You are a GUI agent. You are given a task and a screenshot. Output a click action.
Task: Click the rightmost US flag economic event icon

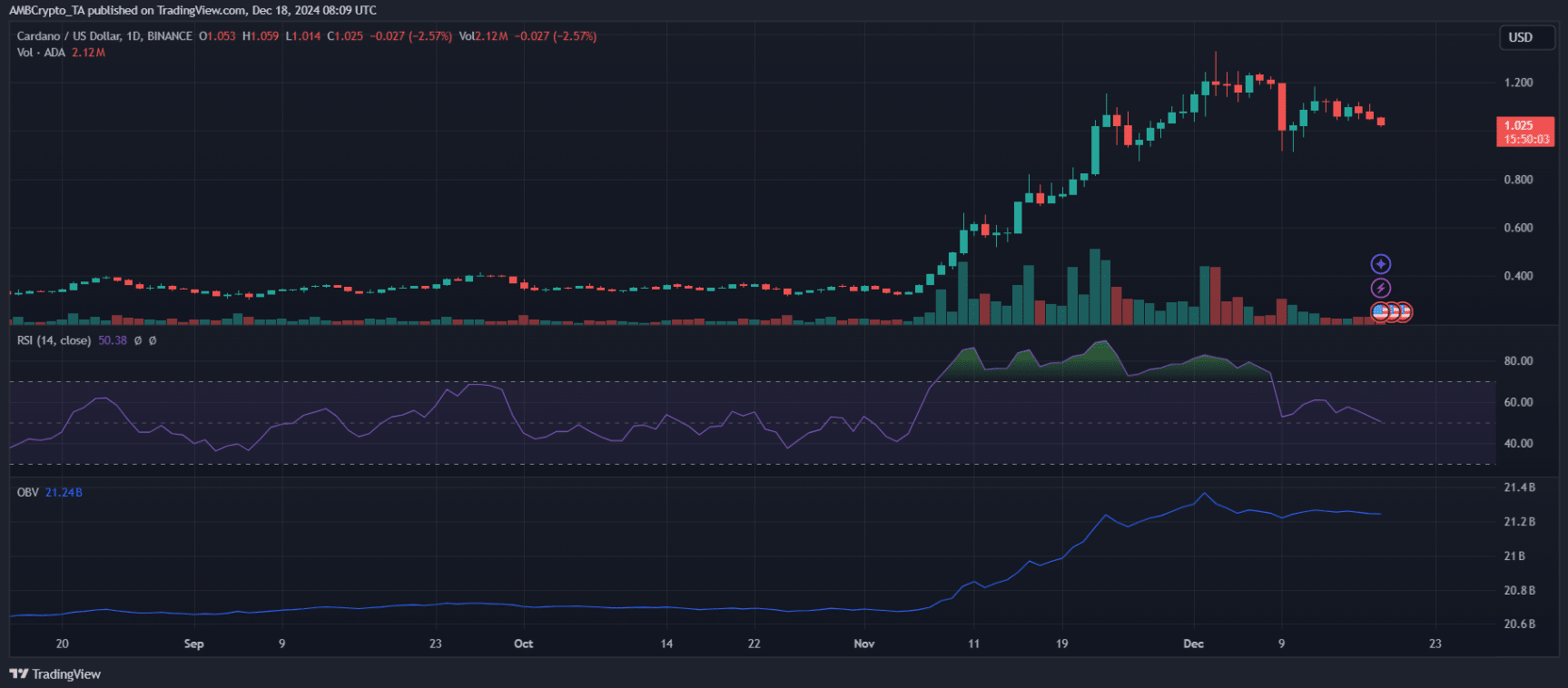click(x=1404, y=312)
